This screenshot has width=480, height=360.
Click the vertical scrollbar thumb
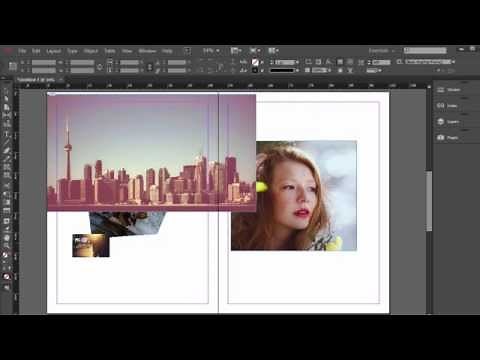tap(429, 201)
